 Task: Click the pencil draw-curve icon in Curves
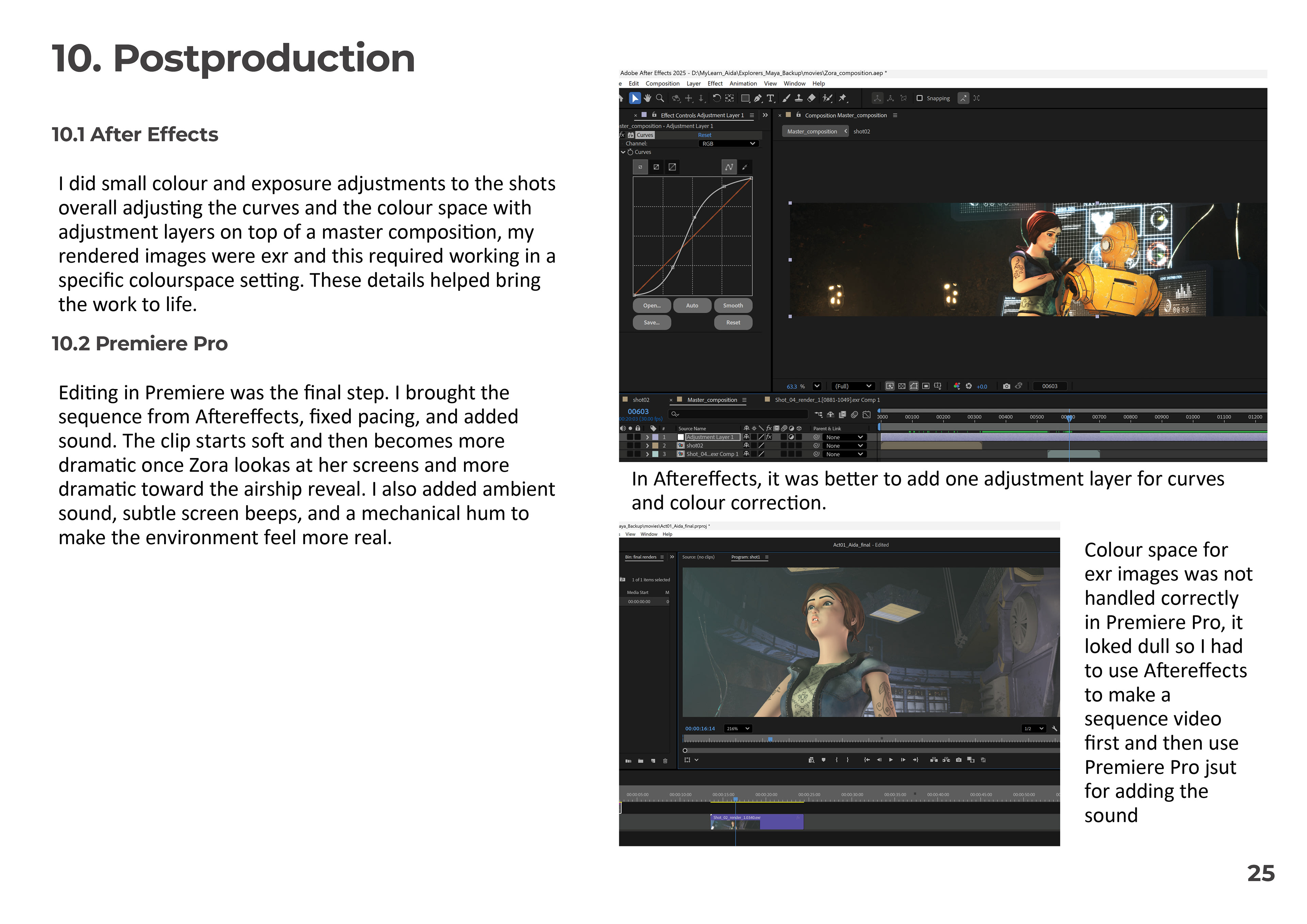click(745, 167)
